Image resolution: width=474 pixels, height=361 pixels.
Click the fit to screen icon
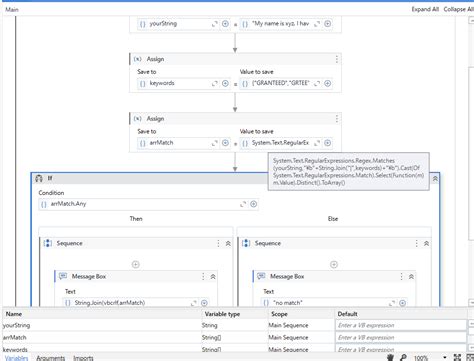pos(458,358)
